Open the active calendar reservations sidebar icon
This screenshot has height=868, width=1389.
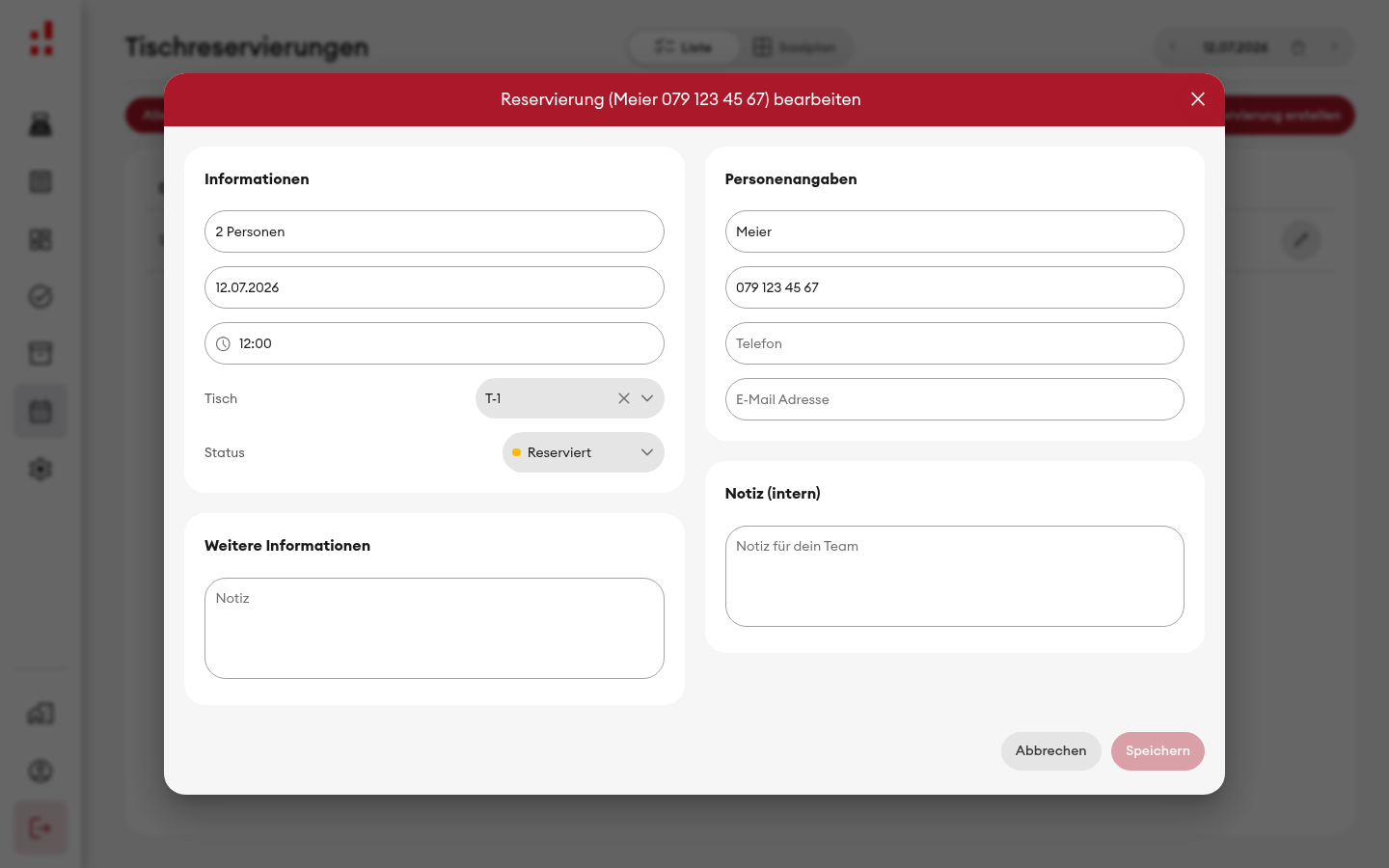pyautogui.click(x=41, y=412)
